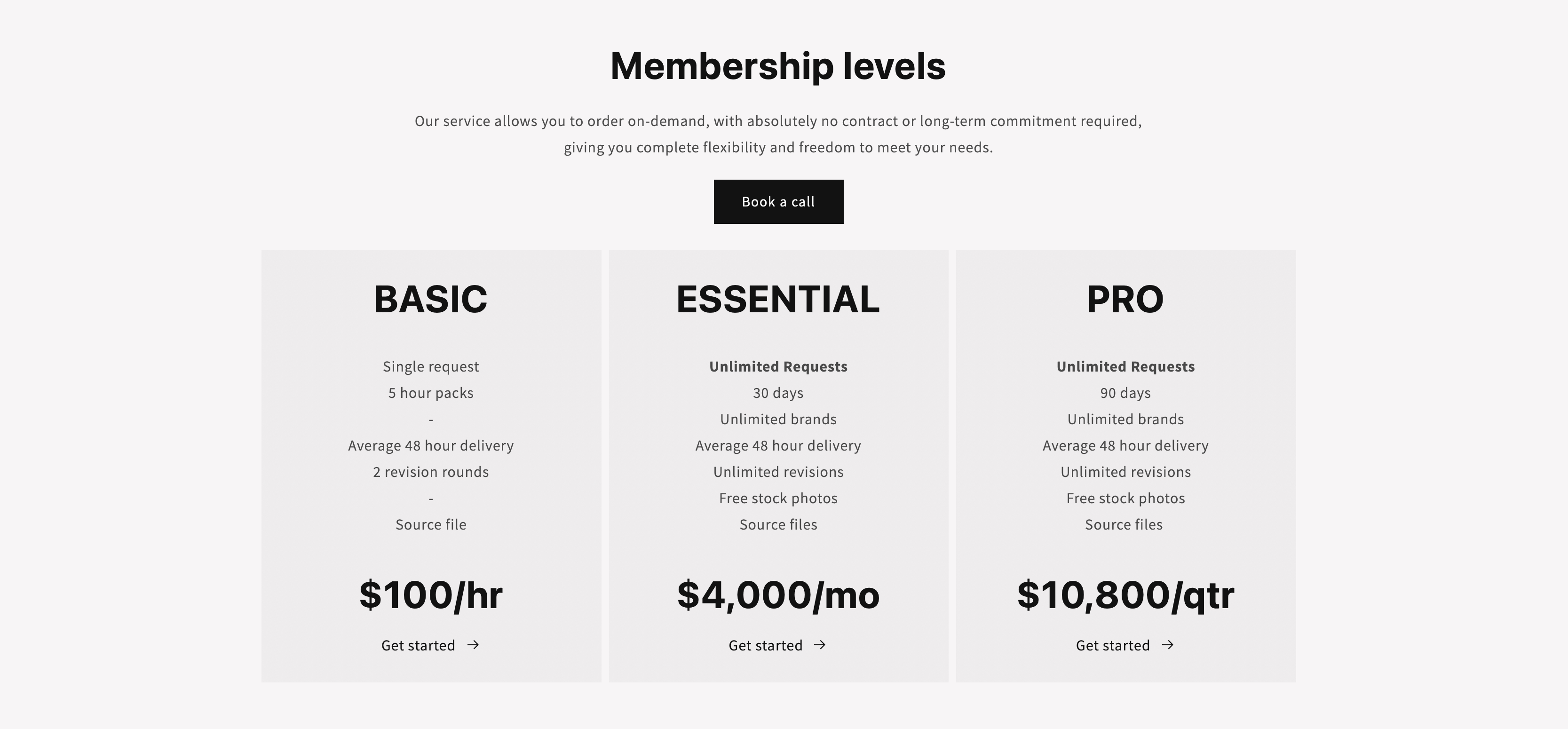1568x729 pixels.
Task: Click the arrow icon under $100/hr
Action: pyautogui.click(x=473, y=645)
